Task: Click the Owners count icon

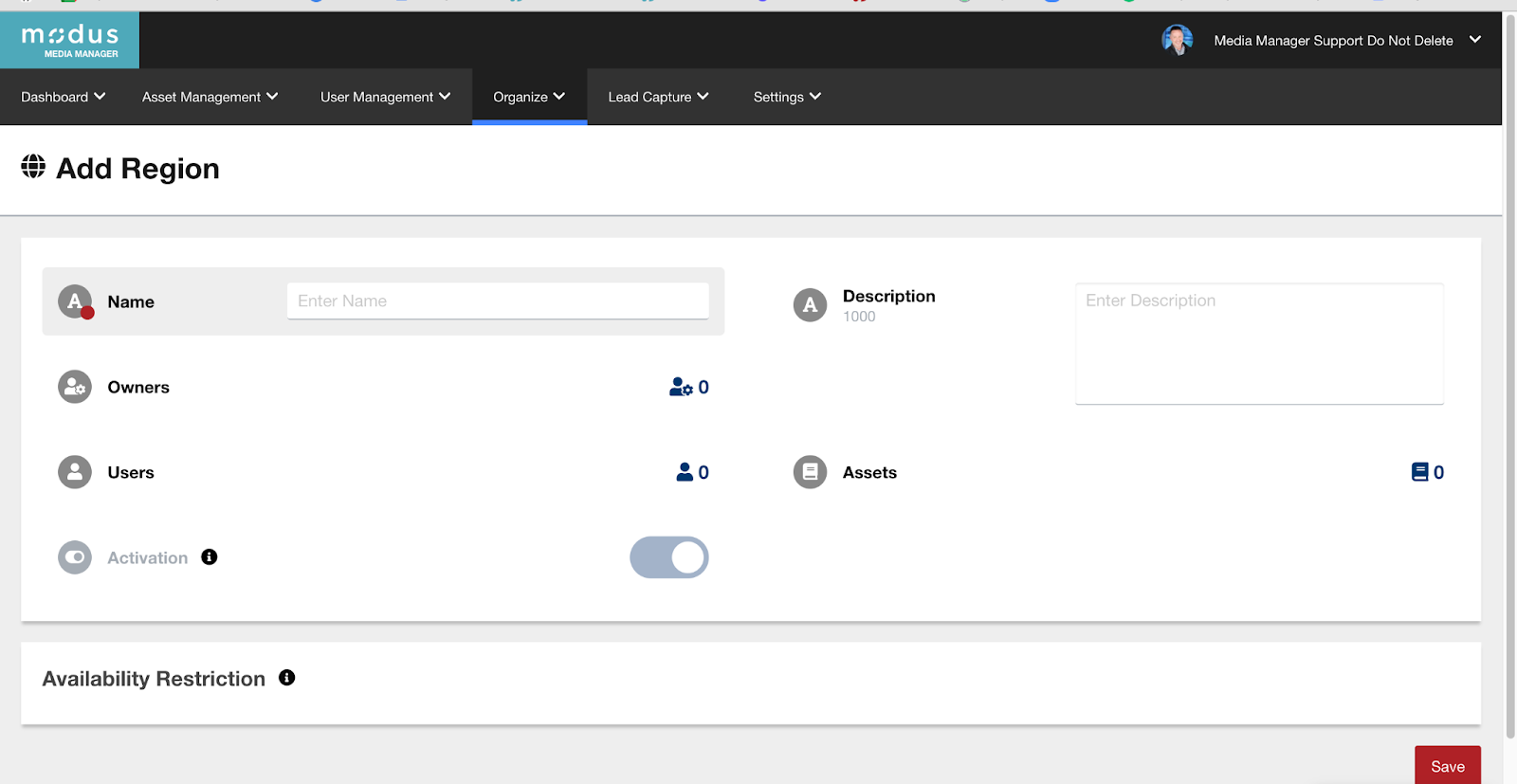Action: tap(681, 387)
